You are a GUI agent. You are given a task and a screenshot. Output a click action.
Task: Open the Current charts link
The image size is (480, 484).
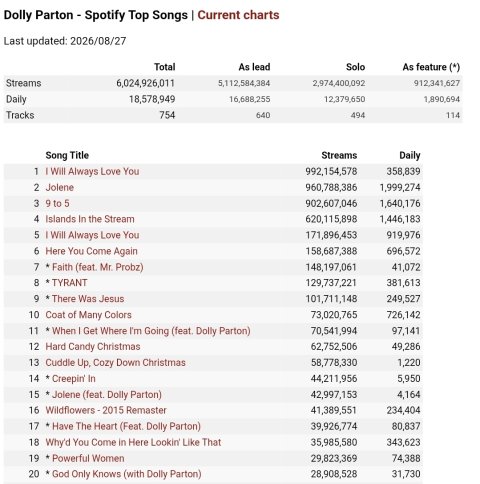[x=238, y=15]
